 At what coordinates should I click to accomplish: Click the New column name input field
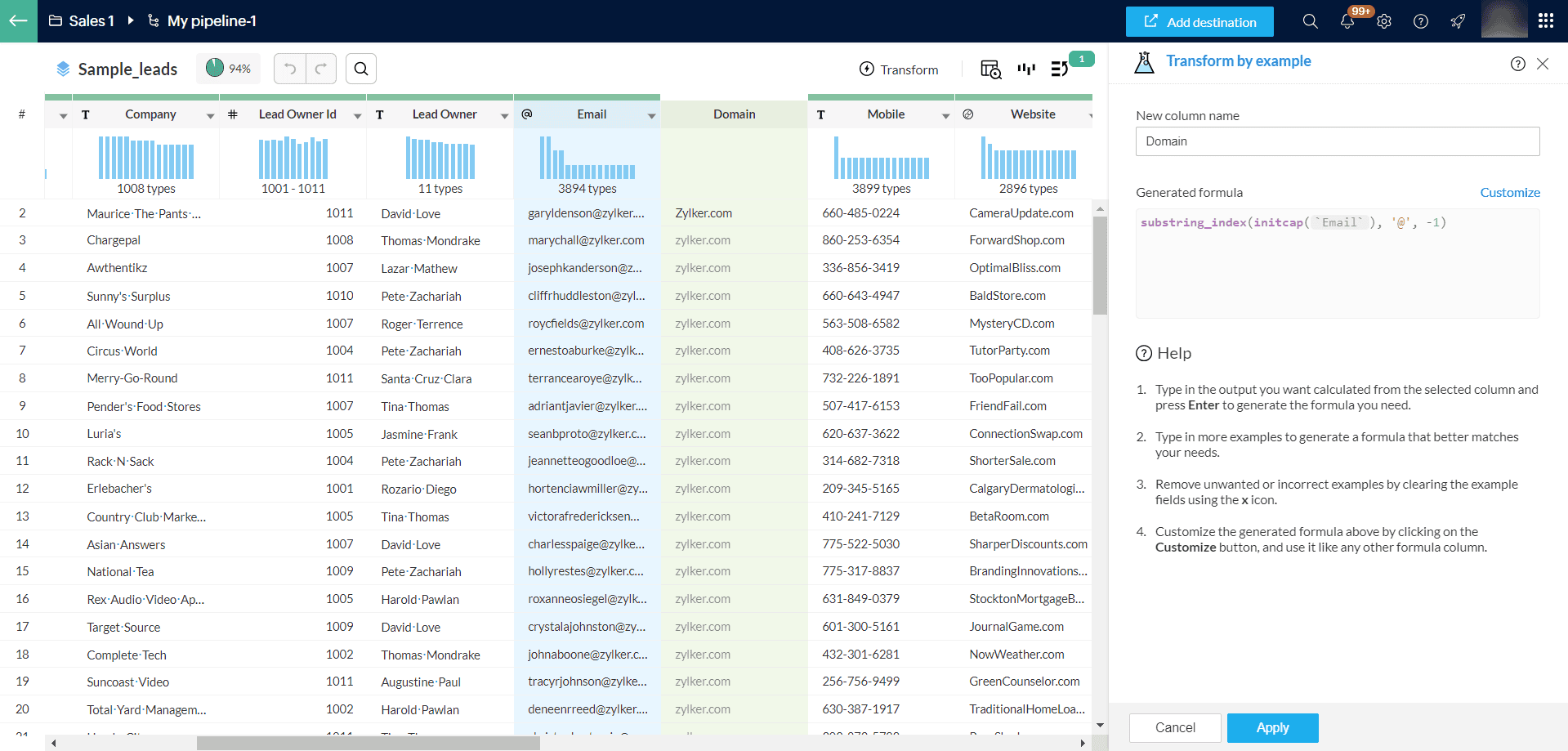(1337, 141)
